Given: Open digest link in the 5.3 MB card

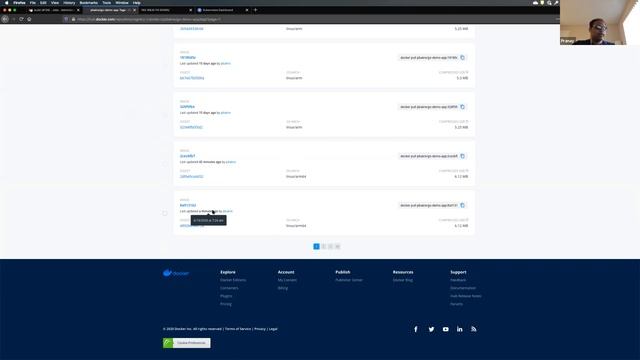Looking at the screenshot, I should pyautogui.click(x=192, y=78).
